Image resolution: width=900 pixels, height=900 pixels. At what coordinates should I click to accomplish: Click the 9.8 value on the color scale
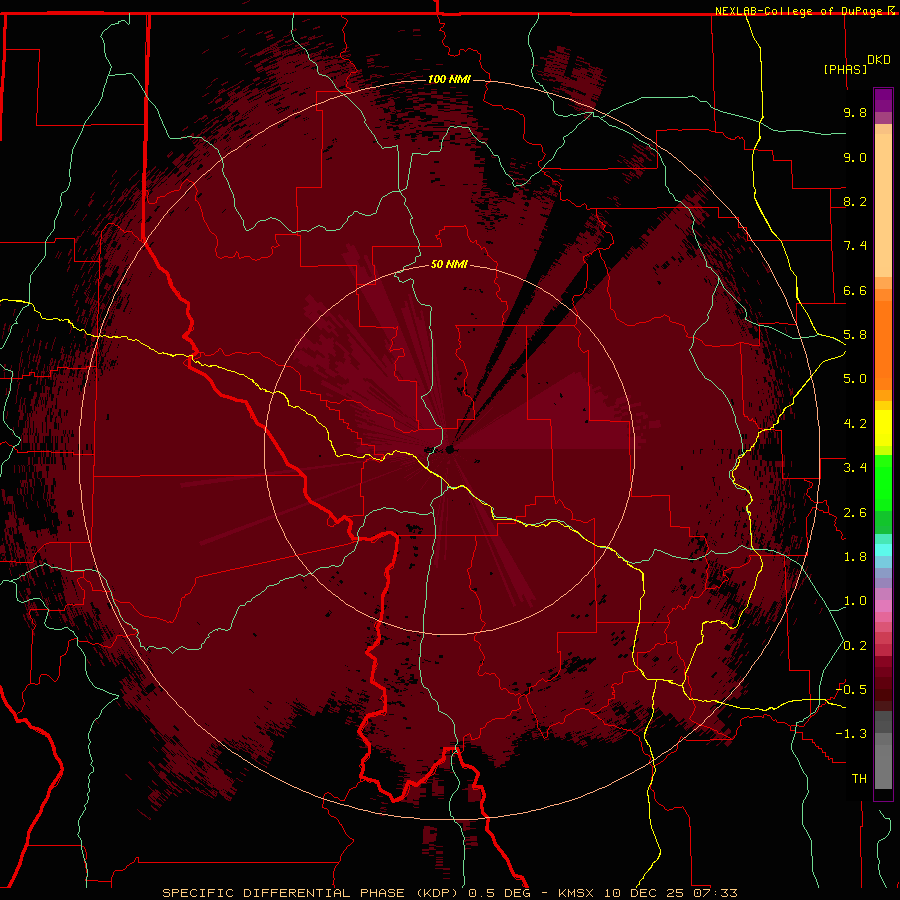click(x=855, y=112)
